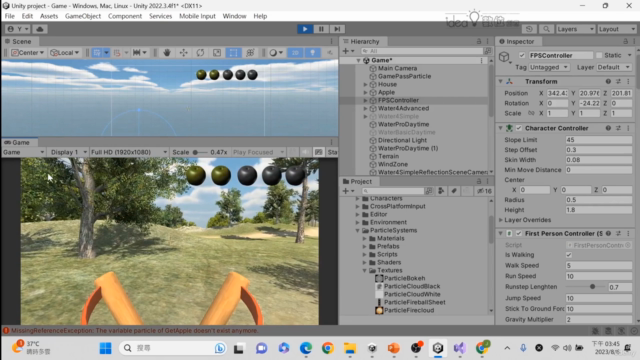Expand the Apple object in Hierarchy
The height and width of the screenshot is (360, 640).
[366, 92]
